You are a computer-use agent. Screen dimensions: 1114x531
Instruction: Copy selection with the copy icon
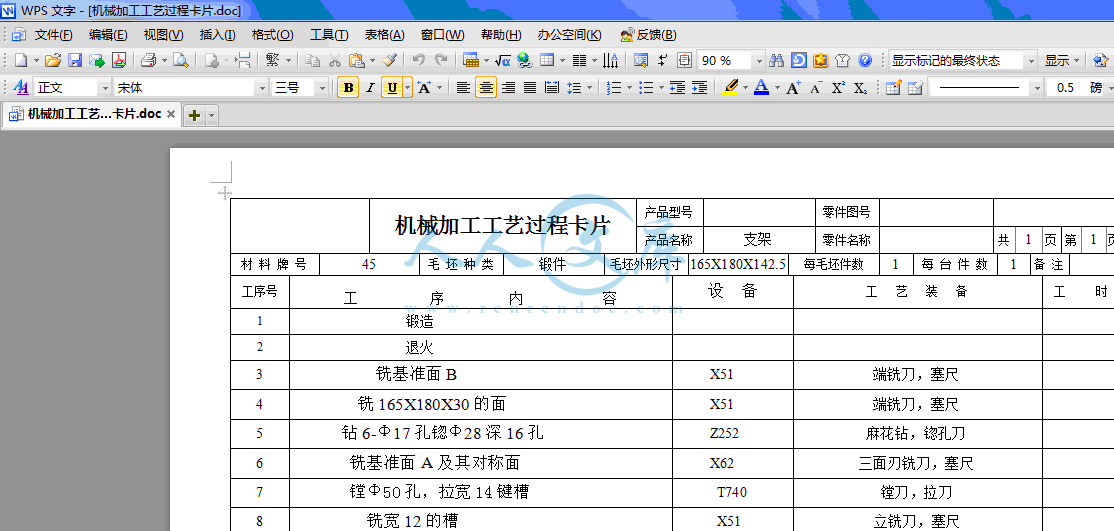[x=313, y=60]
